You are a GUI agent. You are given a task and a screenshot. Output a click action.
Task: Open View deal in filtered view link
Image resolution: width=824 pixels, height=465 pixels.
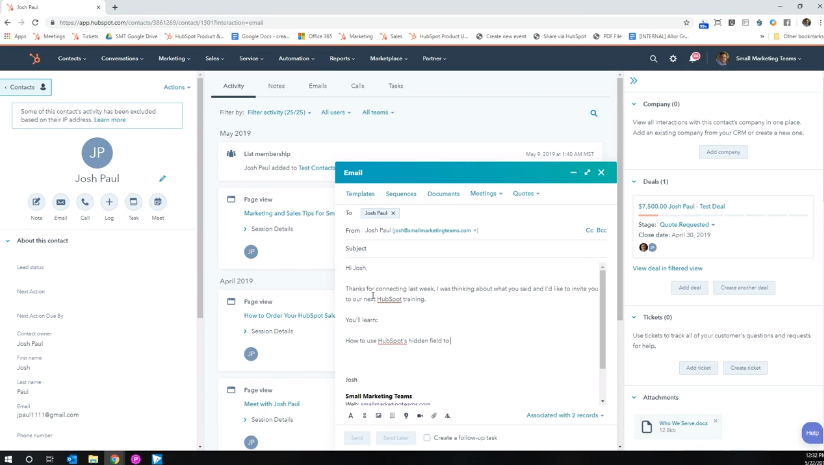(667, 268)
